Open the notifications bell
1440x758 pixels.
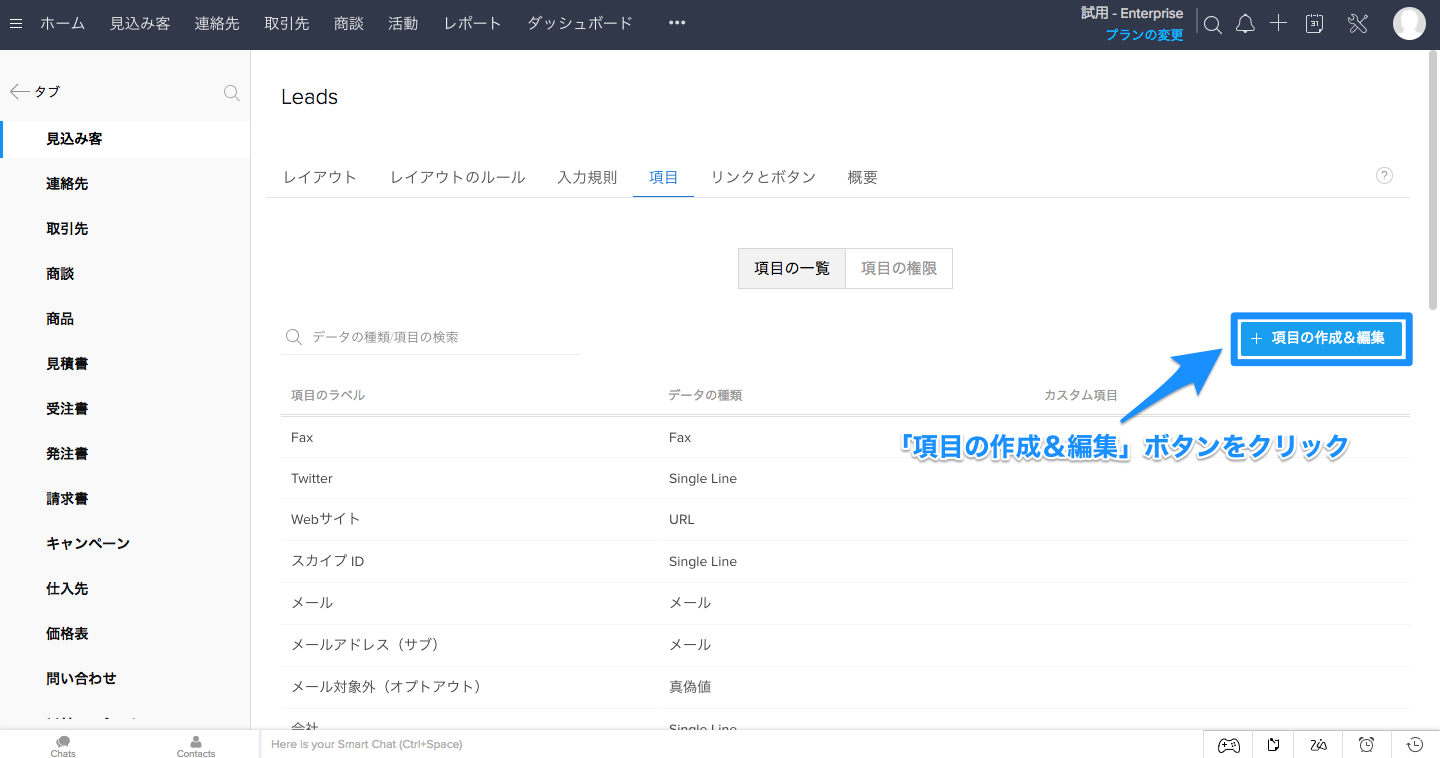click(1245, 25)
